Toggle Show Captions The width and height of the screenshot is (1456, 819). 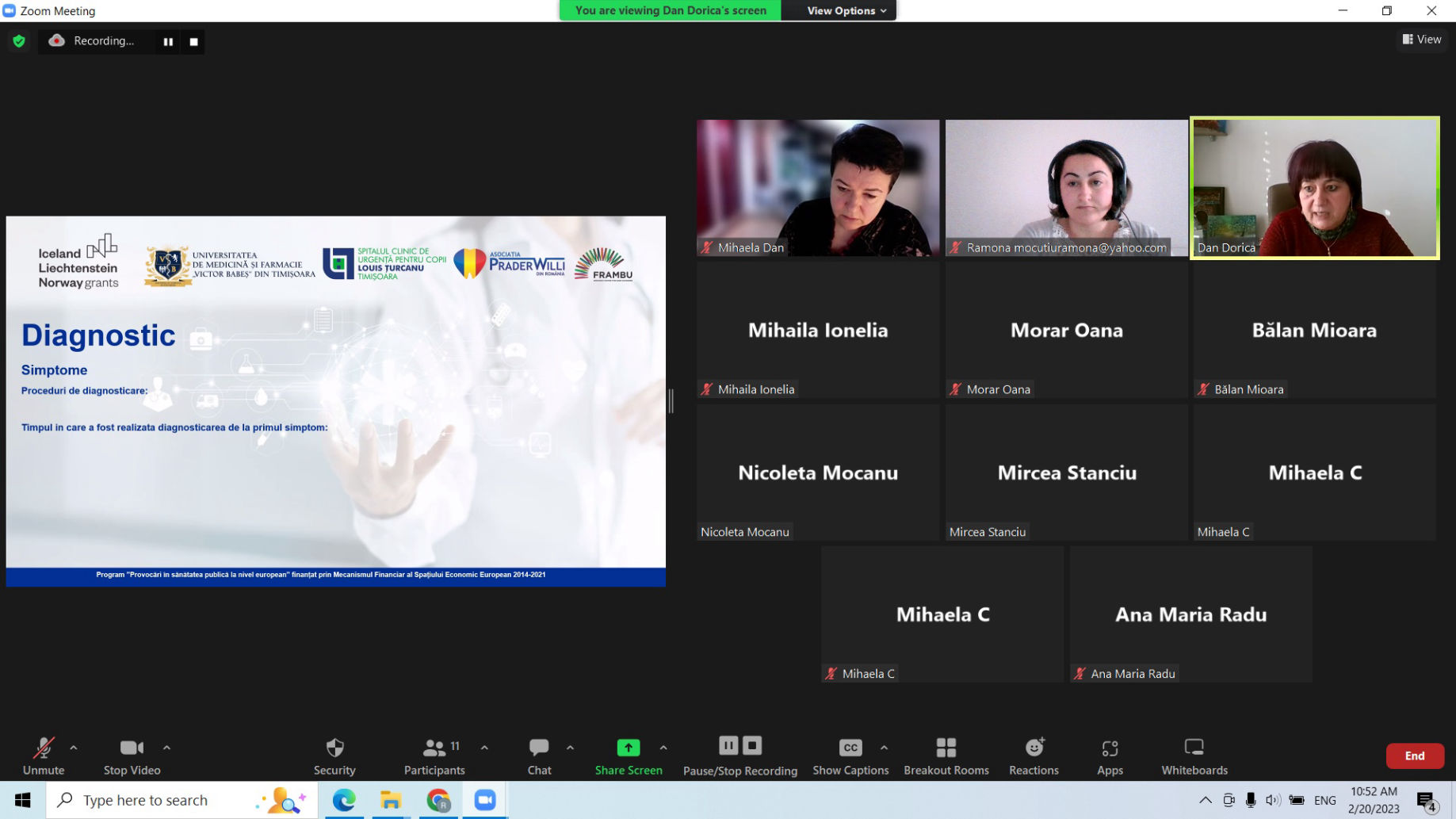click(850, 756)
